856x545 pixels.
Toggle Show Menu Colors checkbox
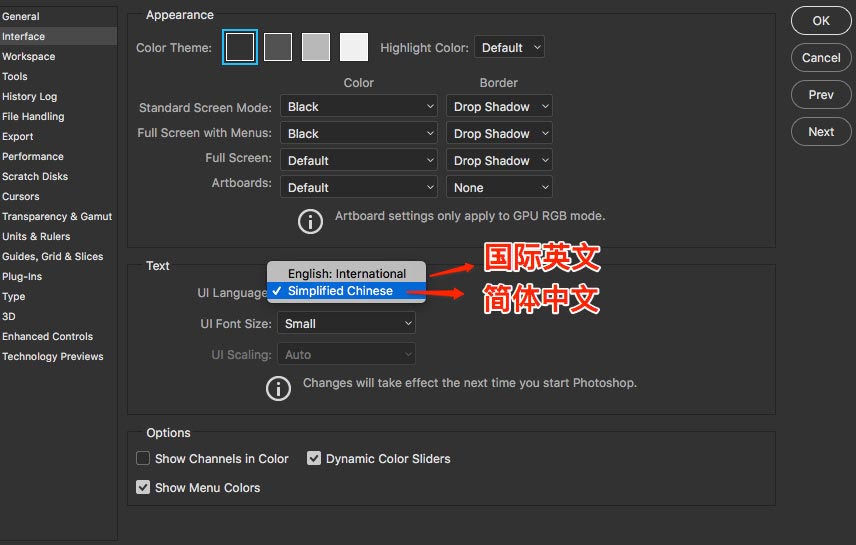coord(143,488)
